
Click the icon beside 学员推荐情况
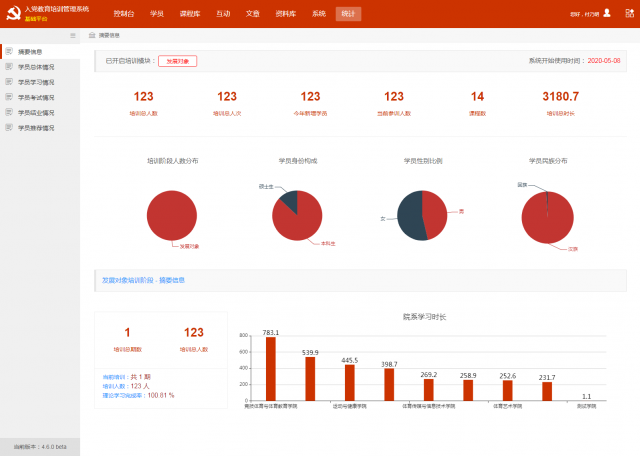9,128
